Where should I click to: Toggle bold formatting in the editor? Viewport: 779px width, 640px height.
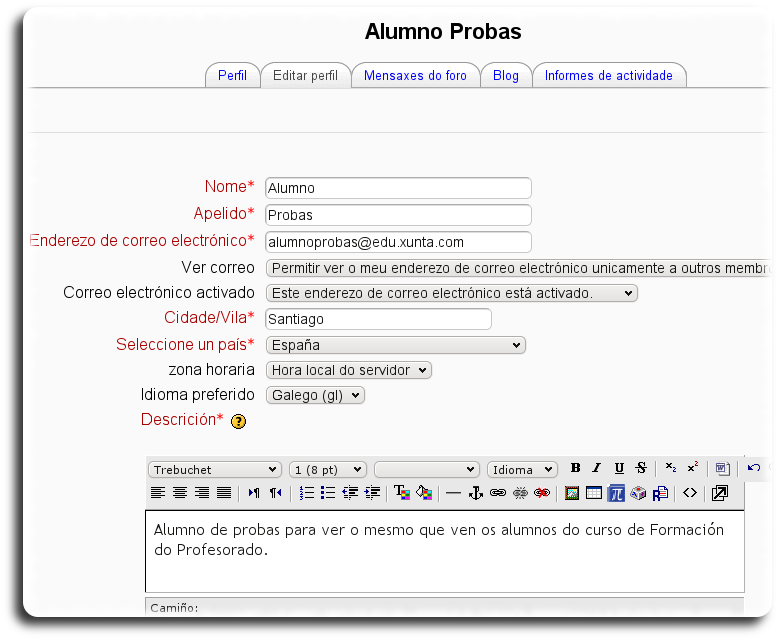576,468
